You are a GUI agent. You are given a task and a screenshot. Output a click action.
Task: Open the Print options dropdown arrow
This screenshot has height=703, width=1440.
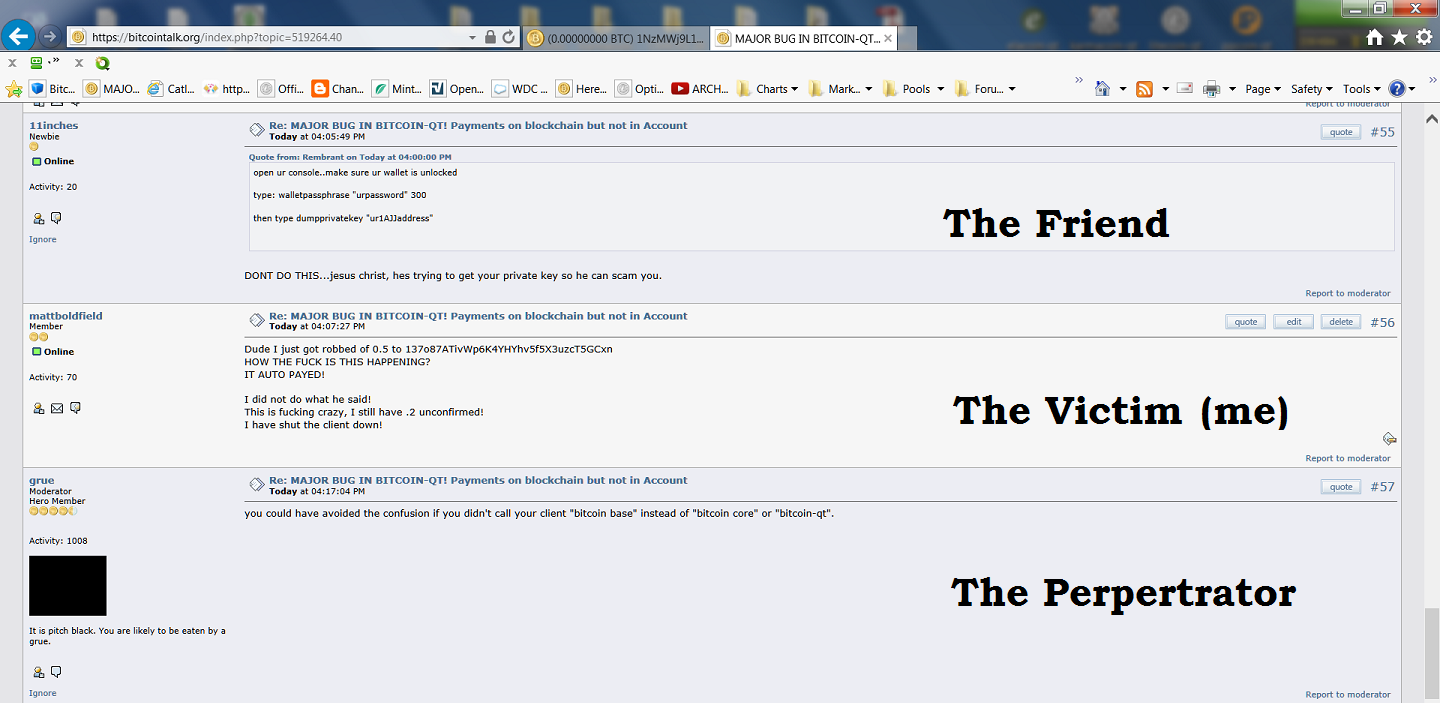point(1233,89)
